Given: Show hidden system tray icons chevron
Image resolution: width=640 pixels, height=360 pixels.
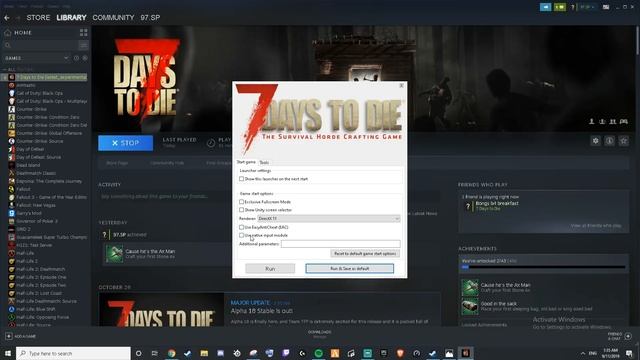Looking at the screenshot, I should (582, 353).
